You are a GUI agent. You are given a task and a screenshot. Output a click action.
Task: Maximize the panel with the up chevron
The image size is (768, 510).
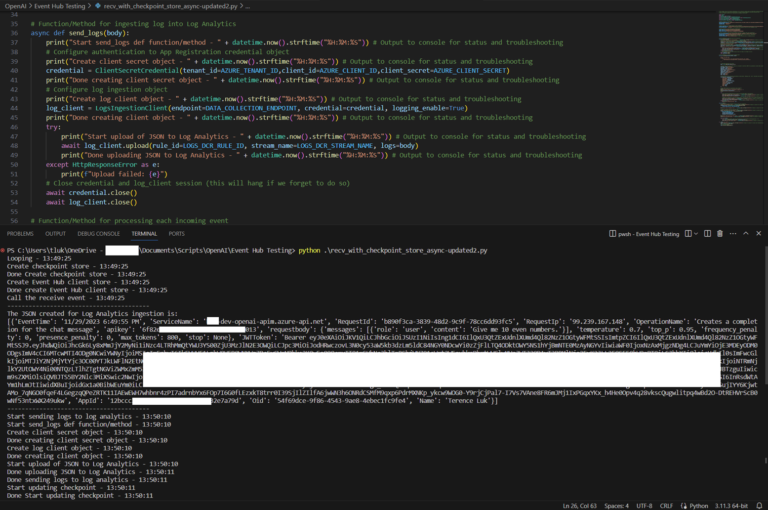click(746, 234)
